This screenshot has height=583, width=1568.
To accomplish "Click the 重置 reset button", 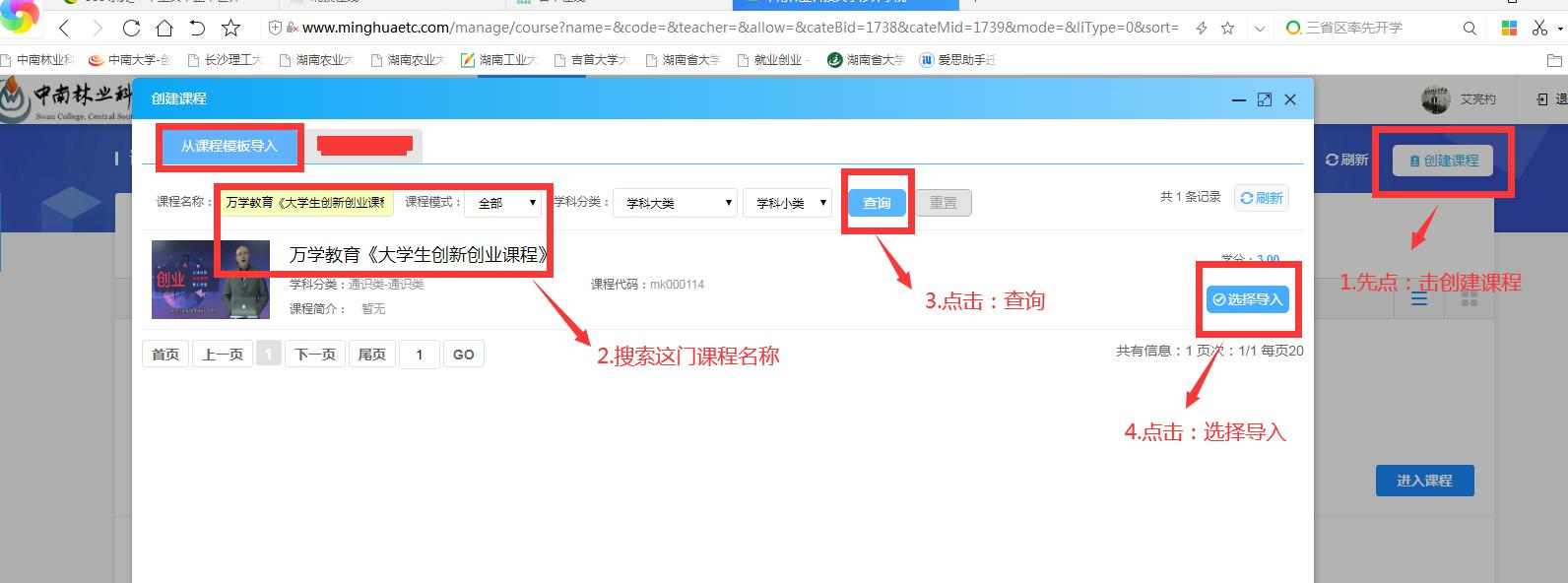I will pos(943,203).
